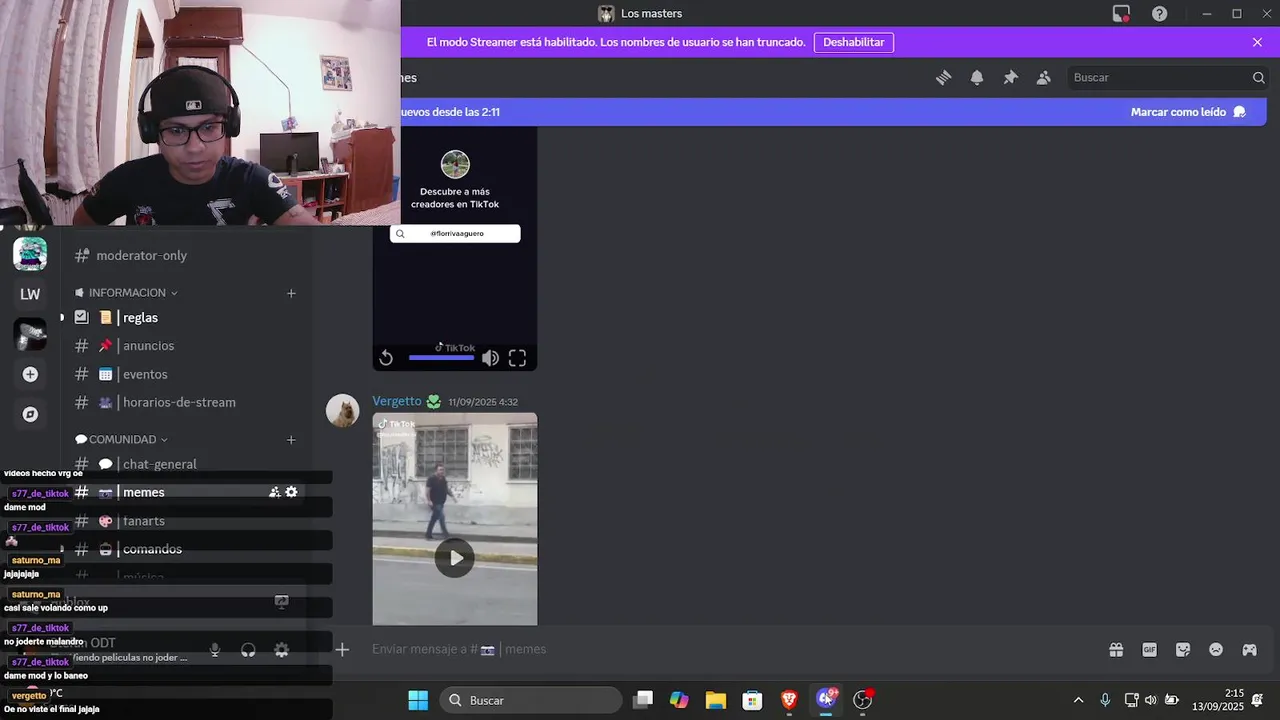Dismiss the Streamer mode purple banner
The image size is (1280, 720).
1257,43
